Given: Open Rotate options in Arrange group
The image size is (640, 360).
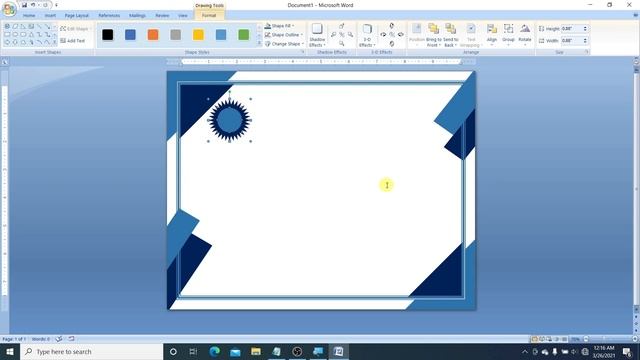Looking at the screenshot, I should pos(524,34).
